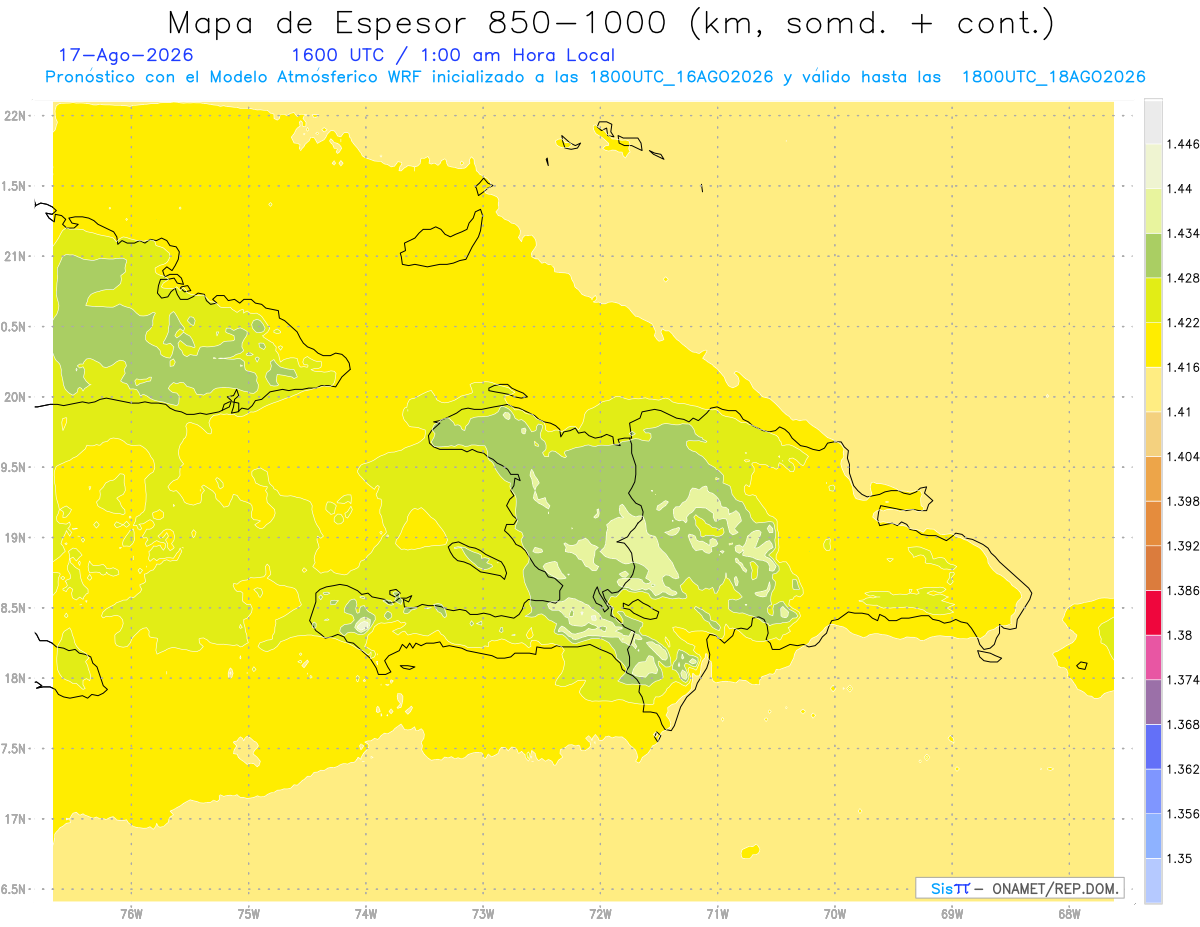This screenshot has width=1200, height=927.
Task: Click the legend value 1.374
Action: (1183, 680)
